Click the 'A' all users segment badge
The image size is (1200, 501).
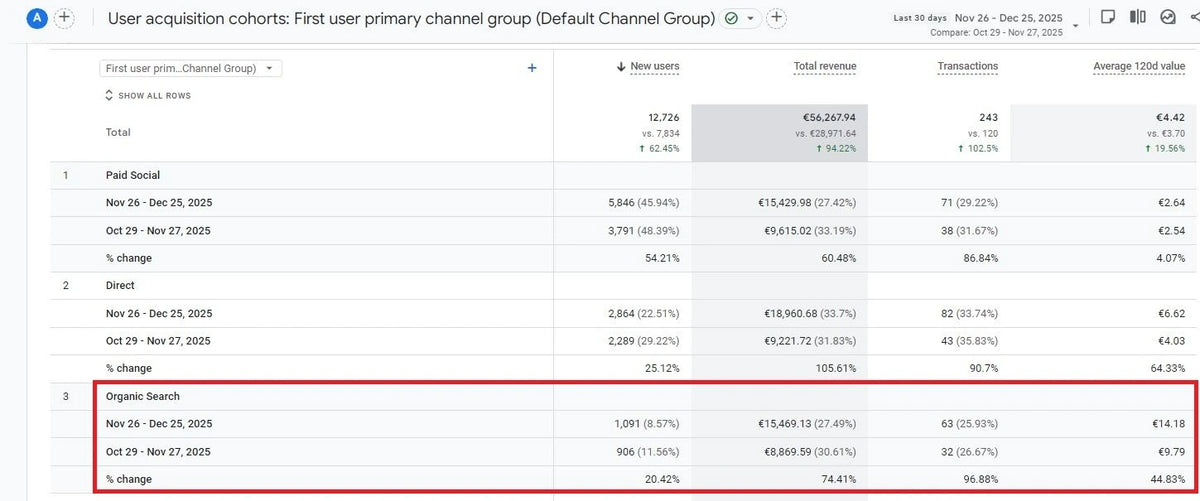(x=38, y=18)
